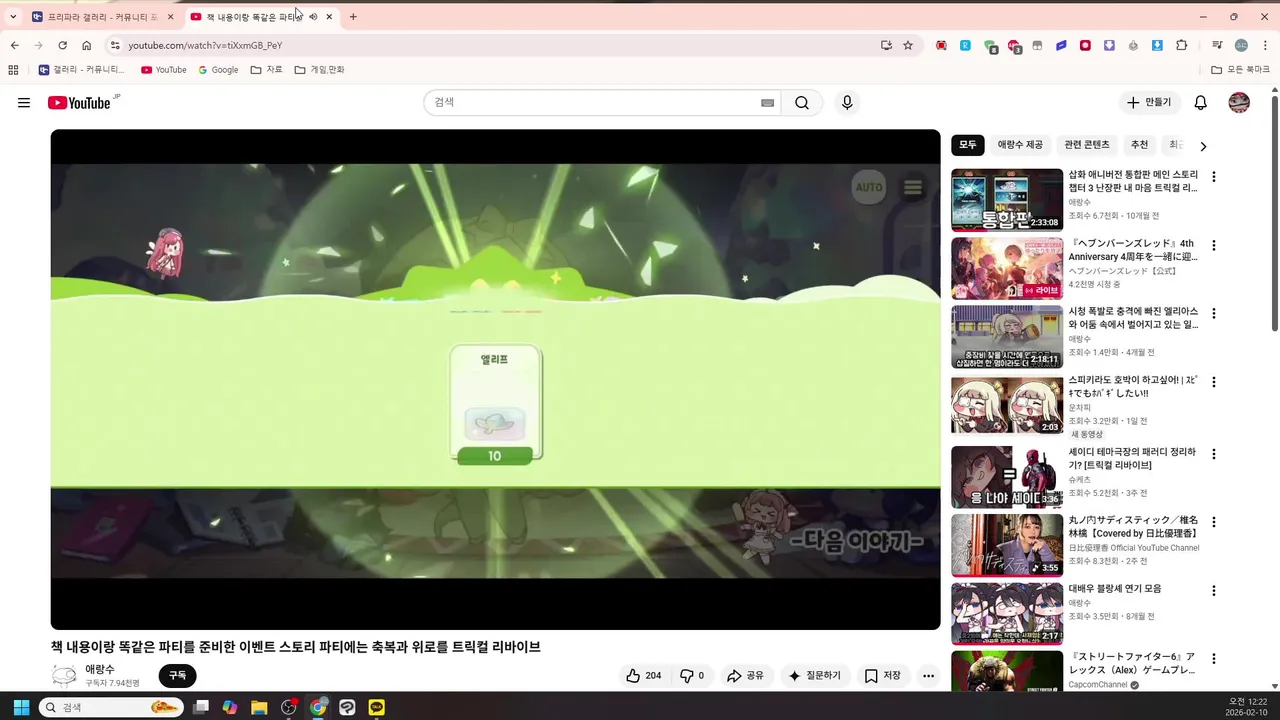1280x720 pixels.
Task: Open KakaoTalk from the taskbar
Action: (x=376, y=707)
